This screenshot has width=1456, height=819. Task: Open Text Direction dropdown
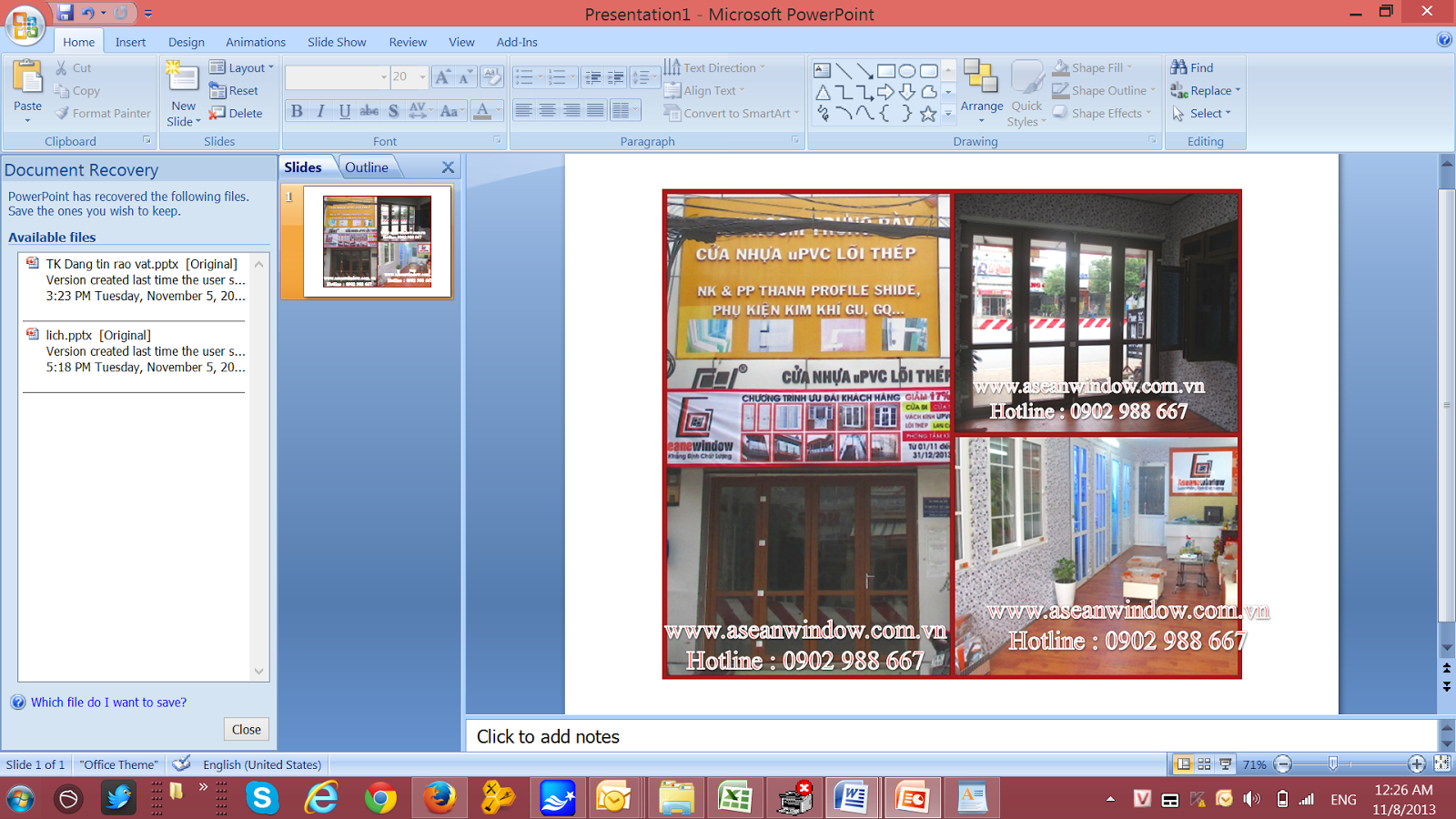pyautogui.click(x=714, y=67)
